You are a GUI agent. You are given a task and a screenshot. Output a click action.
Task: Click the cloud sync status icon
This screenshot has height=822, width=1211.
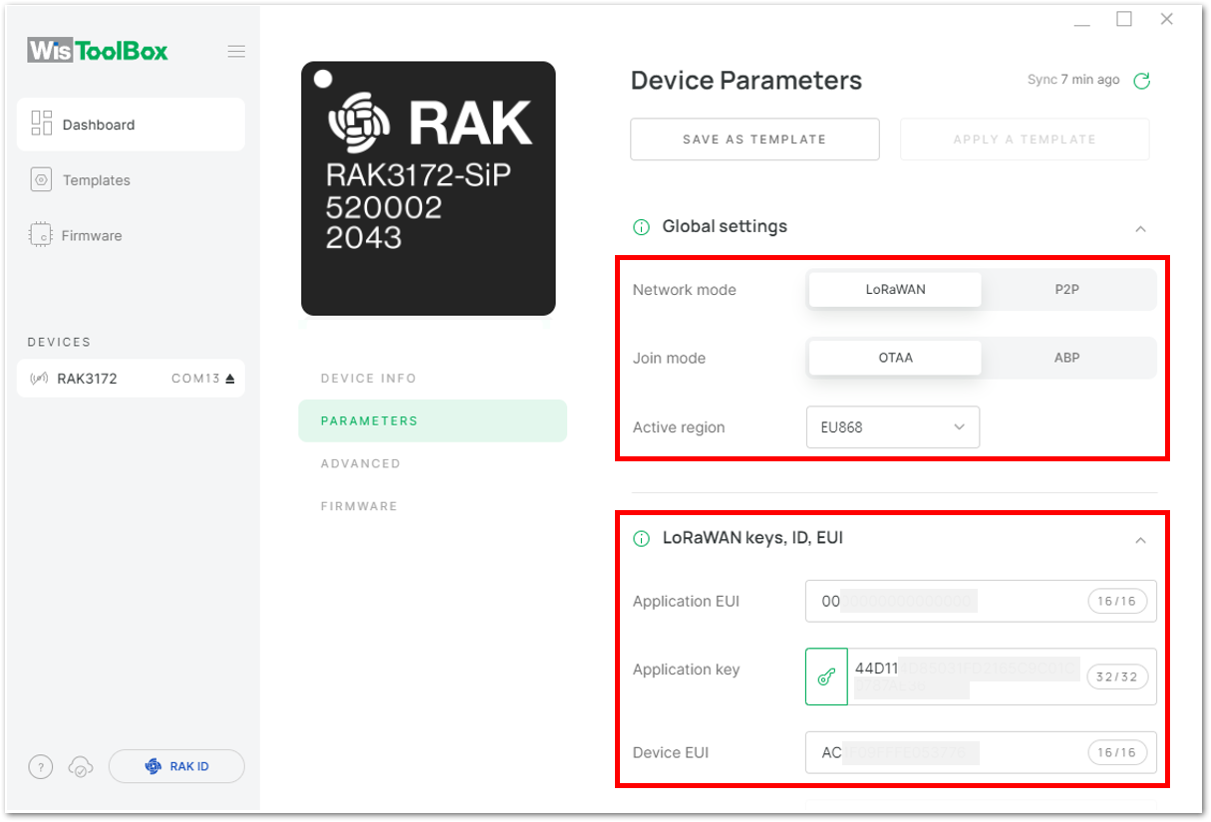pos(81,767)
